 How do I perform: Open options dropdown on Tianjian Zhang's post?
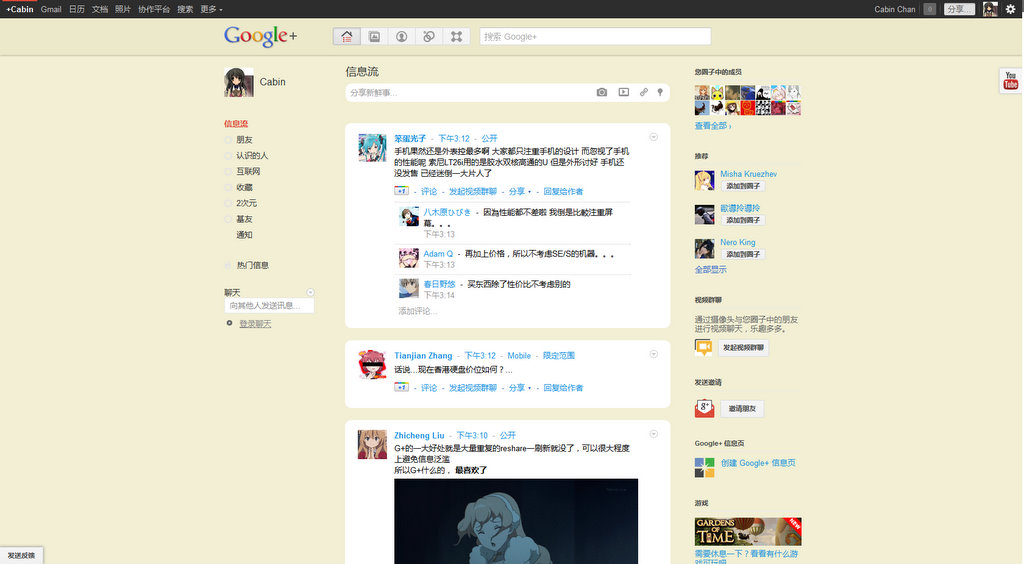(x=653, y=354)
